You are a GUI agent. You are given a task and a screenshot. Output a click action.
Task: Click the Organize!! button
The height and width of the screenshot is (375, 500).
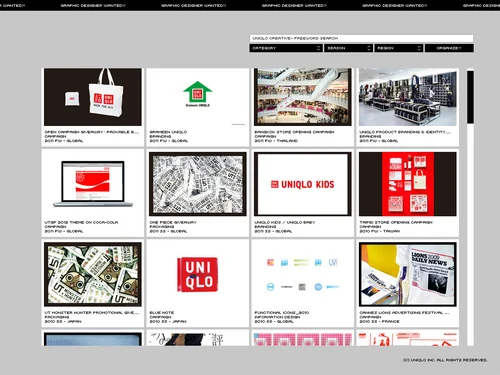click(449, 48)
